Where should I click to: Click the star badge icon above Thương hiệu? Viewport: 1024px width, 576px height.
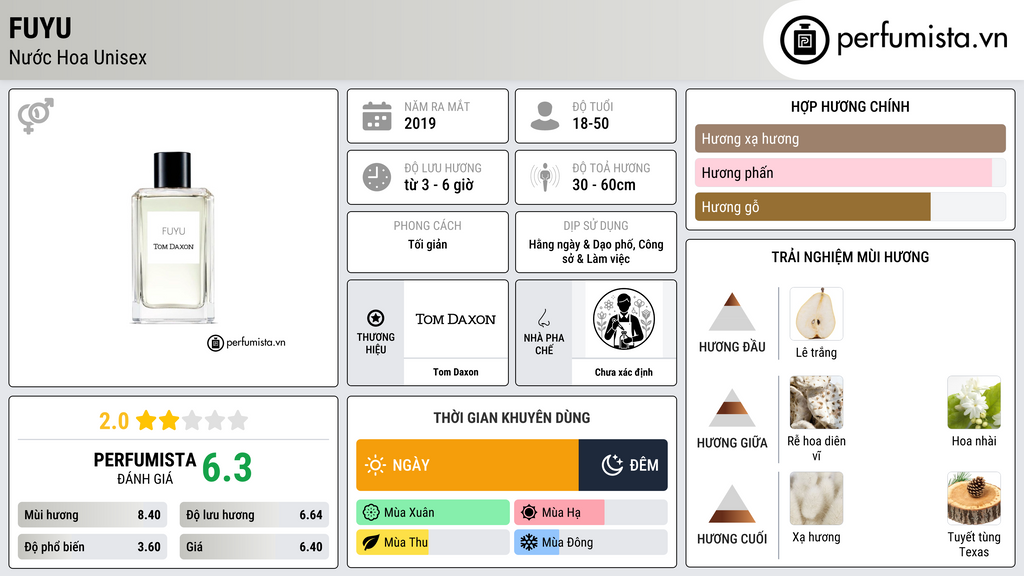pyautogui.click(x=376, y=318)
